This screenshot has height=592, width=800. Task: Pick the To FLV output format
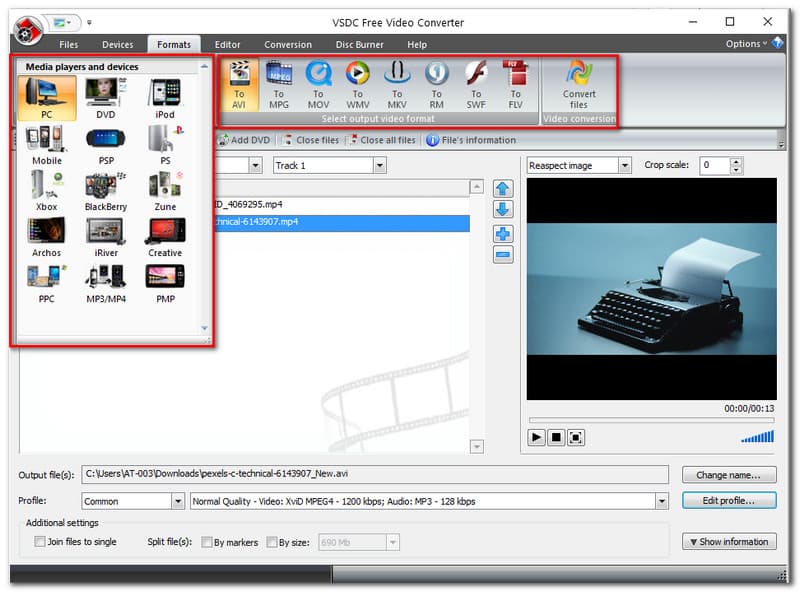(515, 82)
